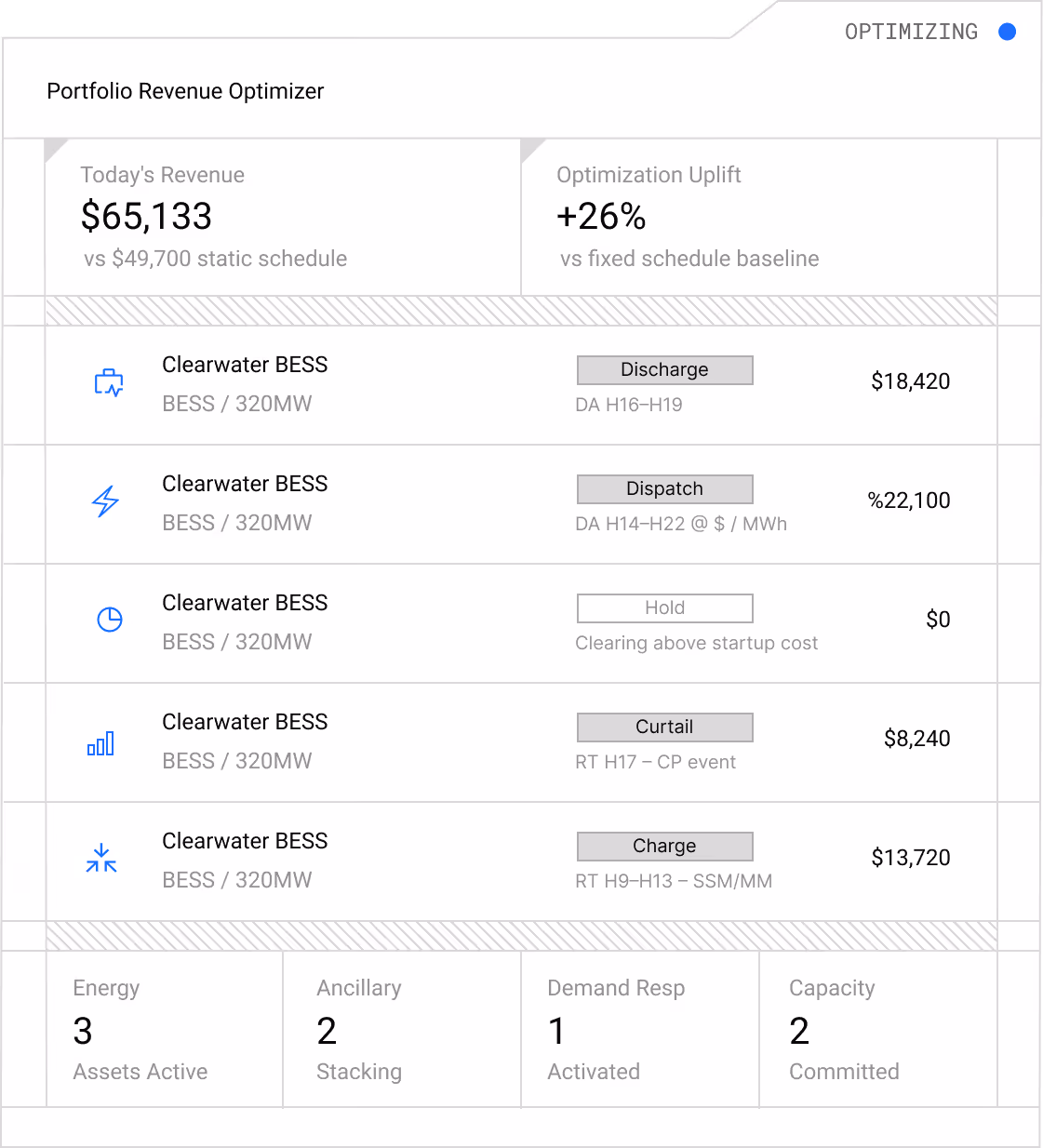Image resolution: width=1043 pixels, height=1148 pixels.
Task: Open the Capacity committed tile
Action: [x=878, y=1029]
